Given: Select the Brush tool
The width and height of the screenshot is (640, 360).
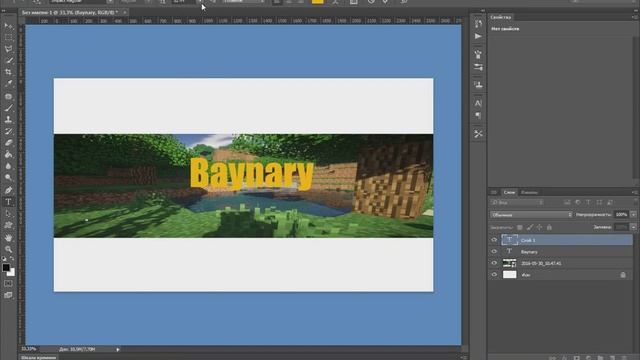Looking at the screenshot, I should 8,108.
